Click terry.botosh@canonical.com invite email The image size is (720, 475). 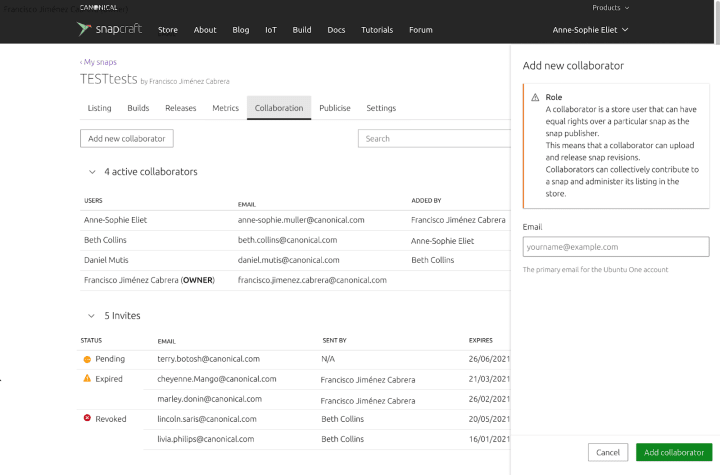click(x=208, y=359)
